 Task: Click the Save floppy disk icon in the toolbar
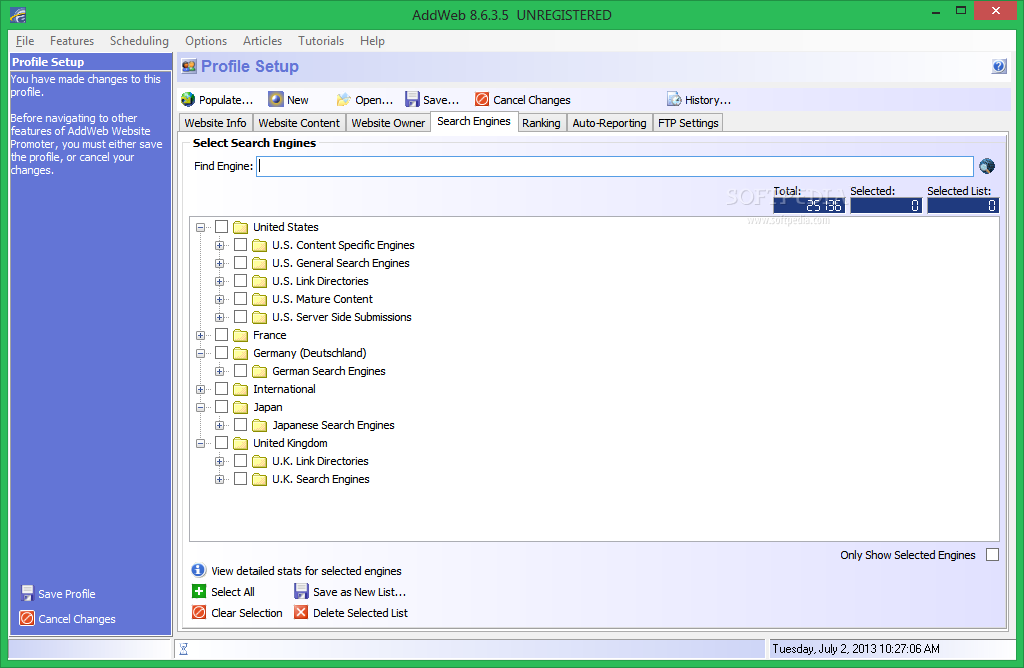[412, 99]
